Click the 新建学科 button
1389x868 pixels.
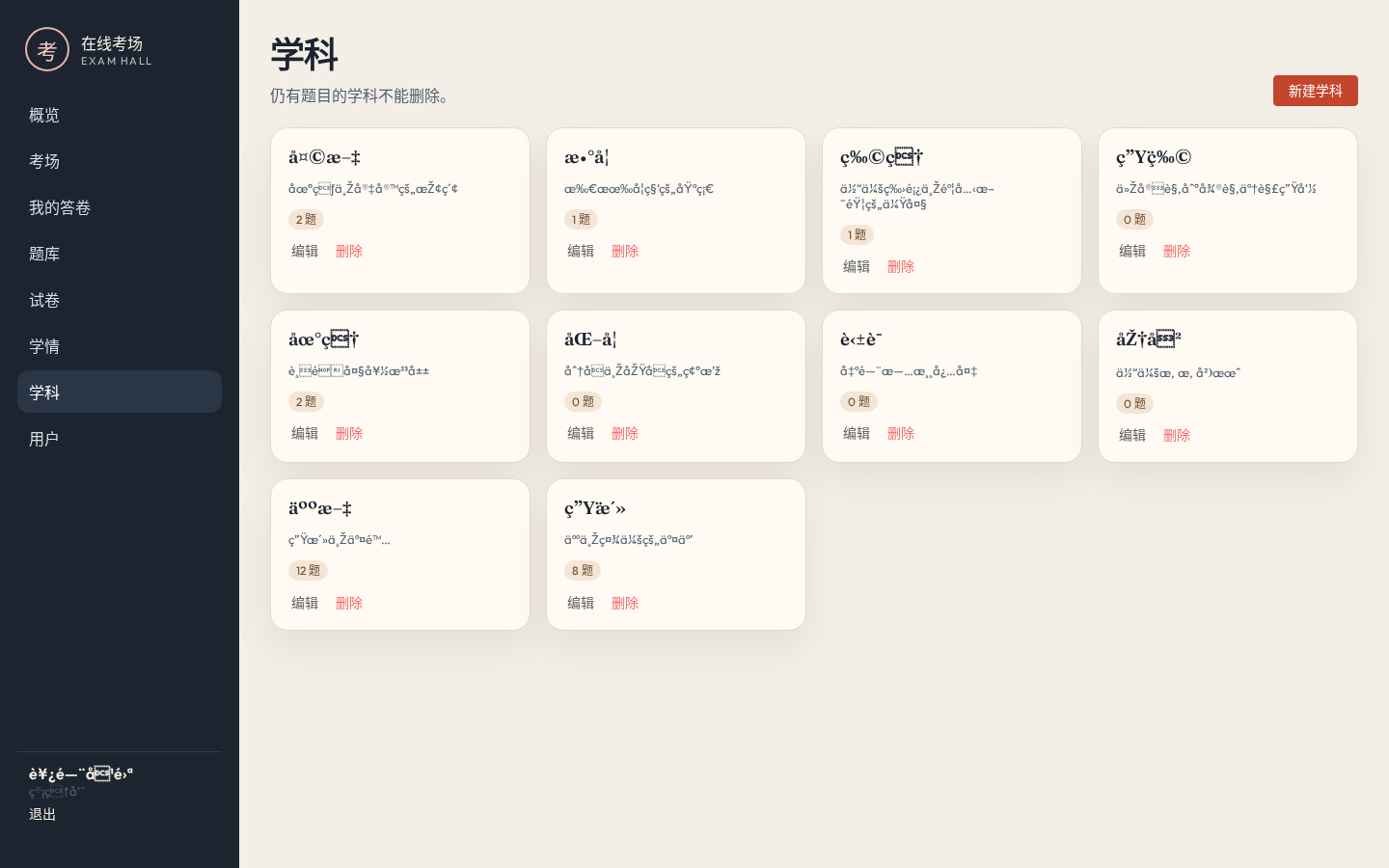[x=1316, y=91]
